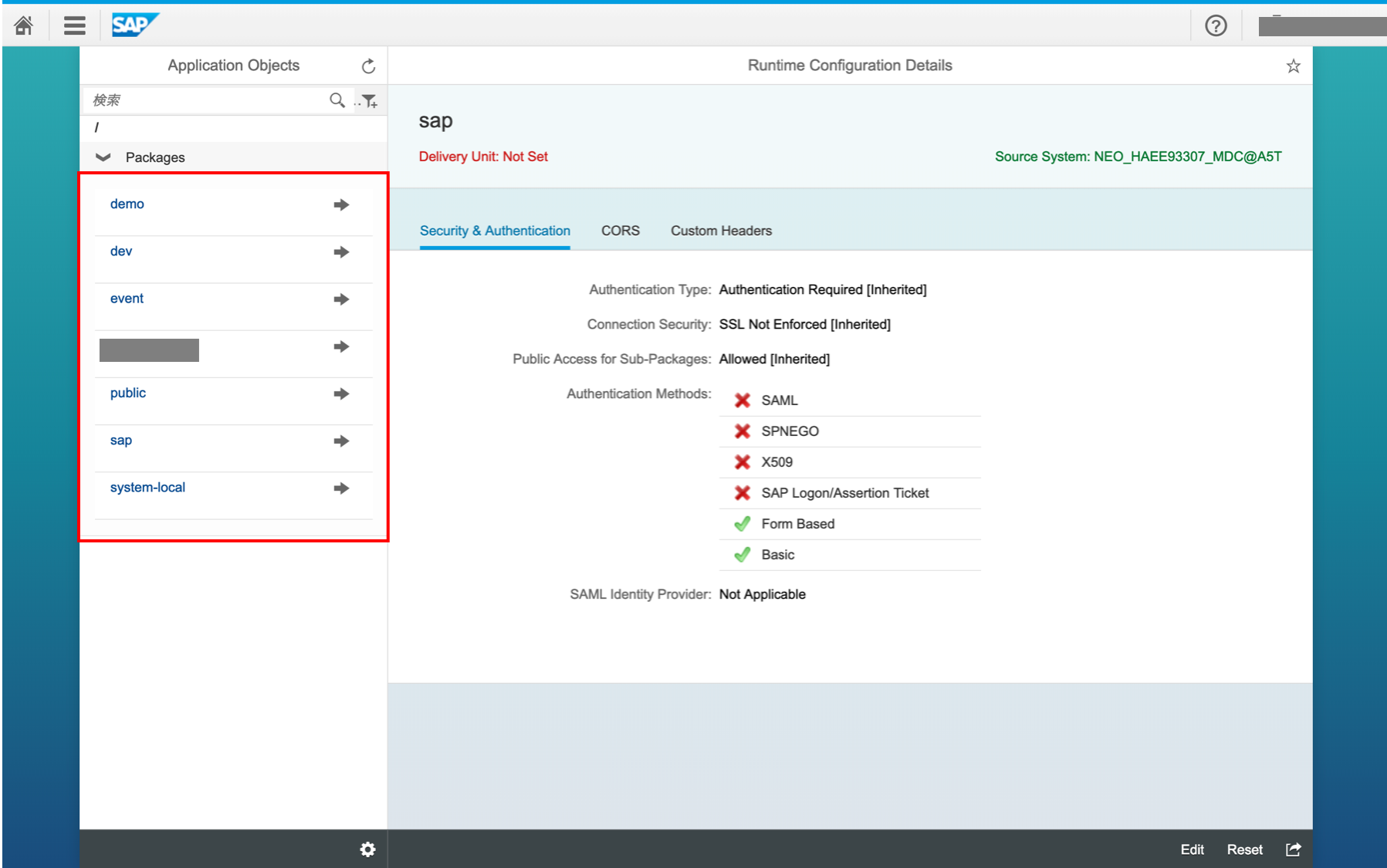
Task: Open the Custom Headers tab
Action: [720, 230]
